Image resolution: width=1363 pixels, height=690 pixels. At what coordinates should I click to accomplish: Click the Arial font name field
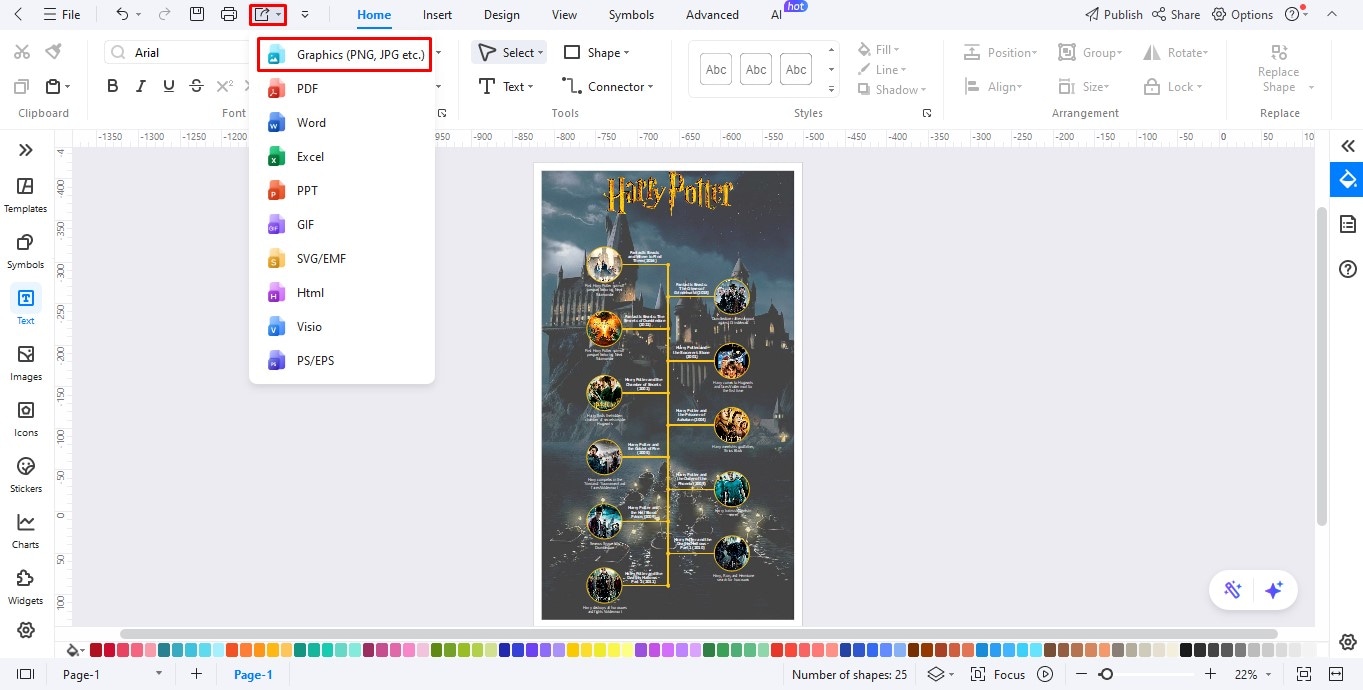pos(178,52)
